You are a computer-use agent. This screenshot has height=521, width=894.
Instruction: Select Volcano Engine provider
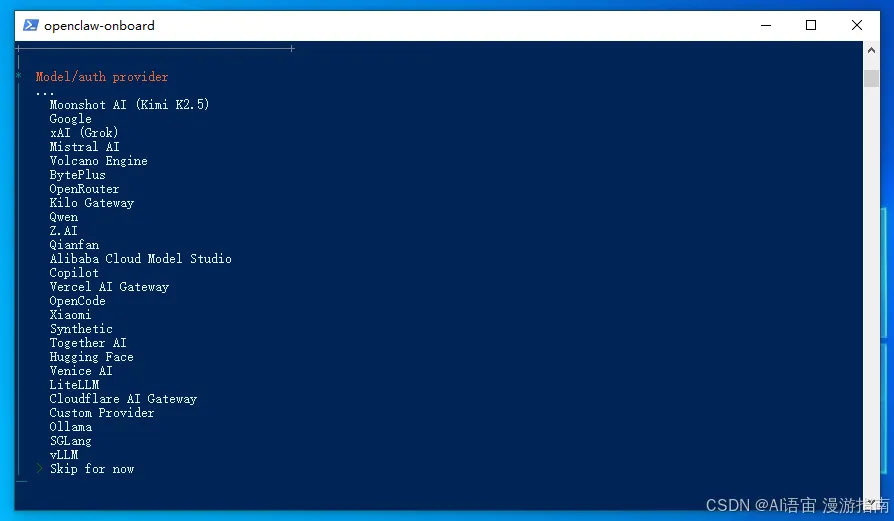tap(99, 161)
